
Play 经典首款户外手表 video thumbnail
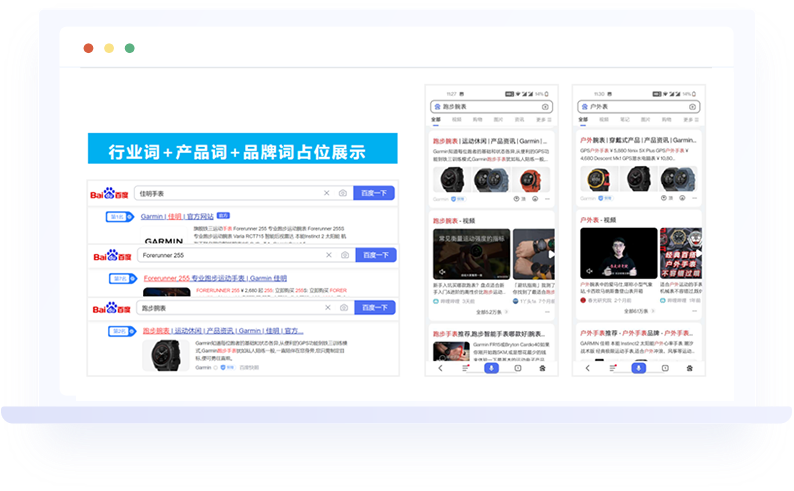(681, 253)
